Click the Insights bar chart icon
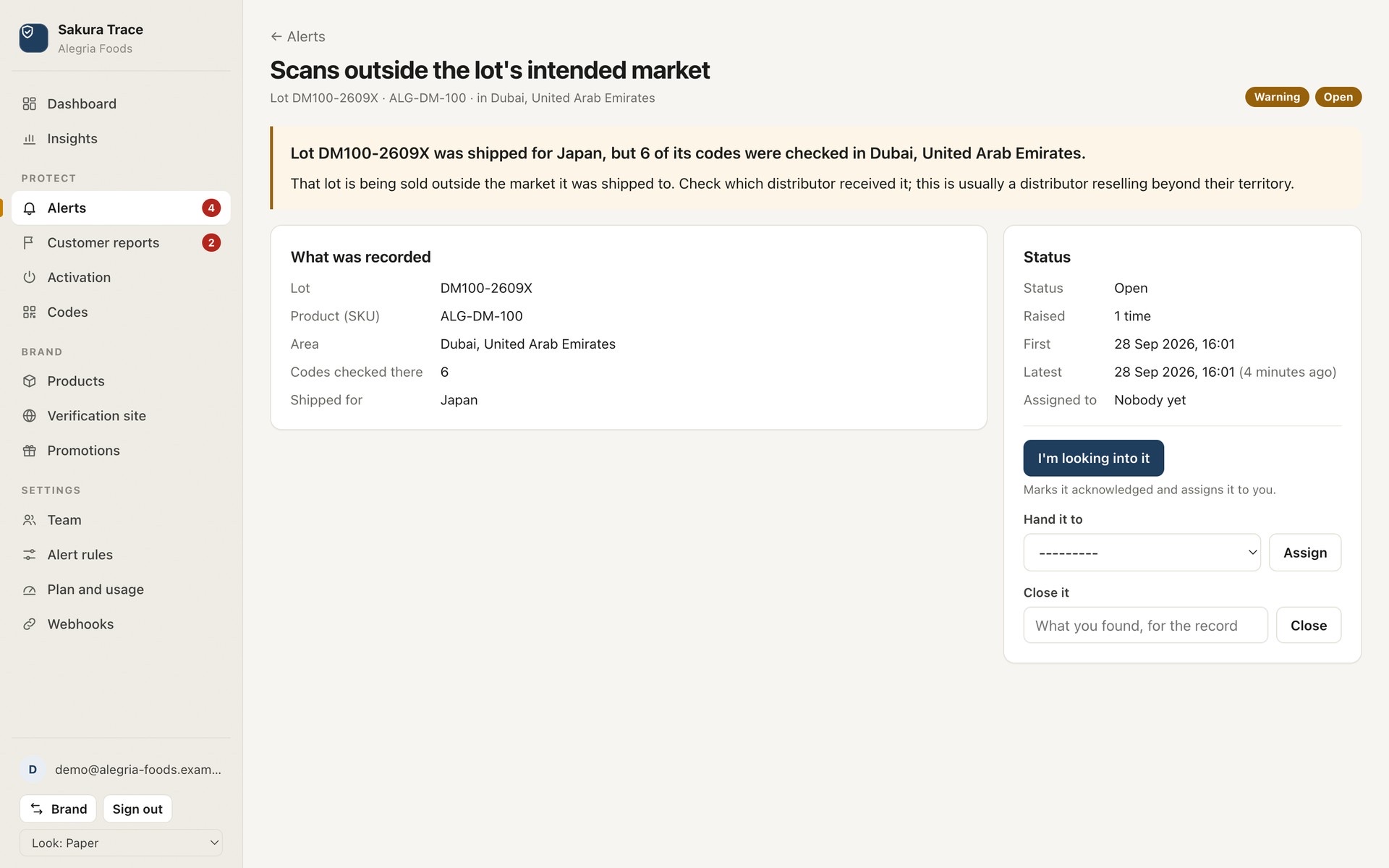Viewport: 1389px width, 868px height. coord(29,138)
